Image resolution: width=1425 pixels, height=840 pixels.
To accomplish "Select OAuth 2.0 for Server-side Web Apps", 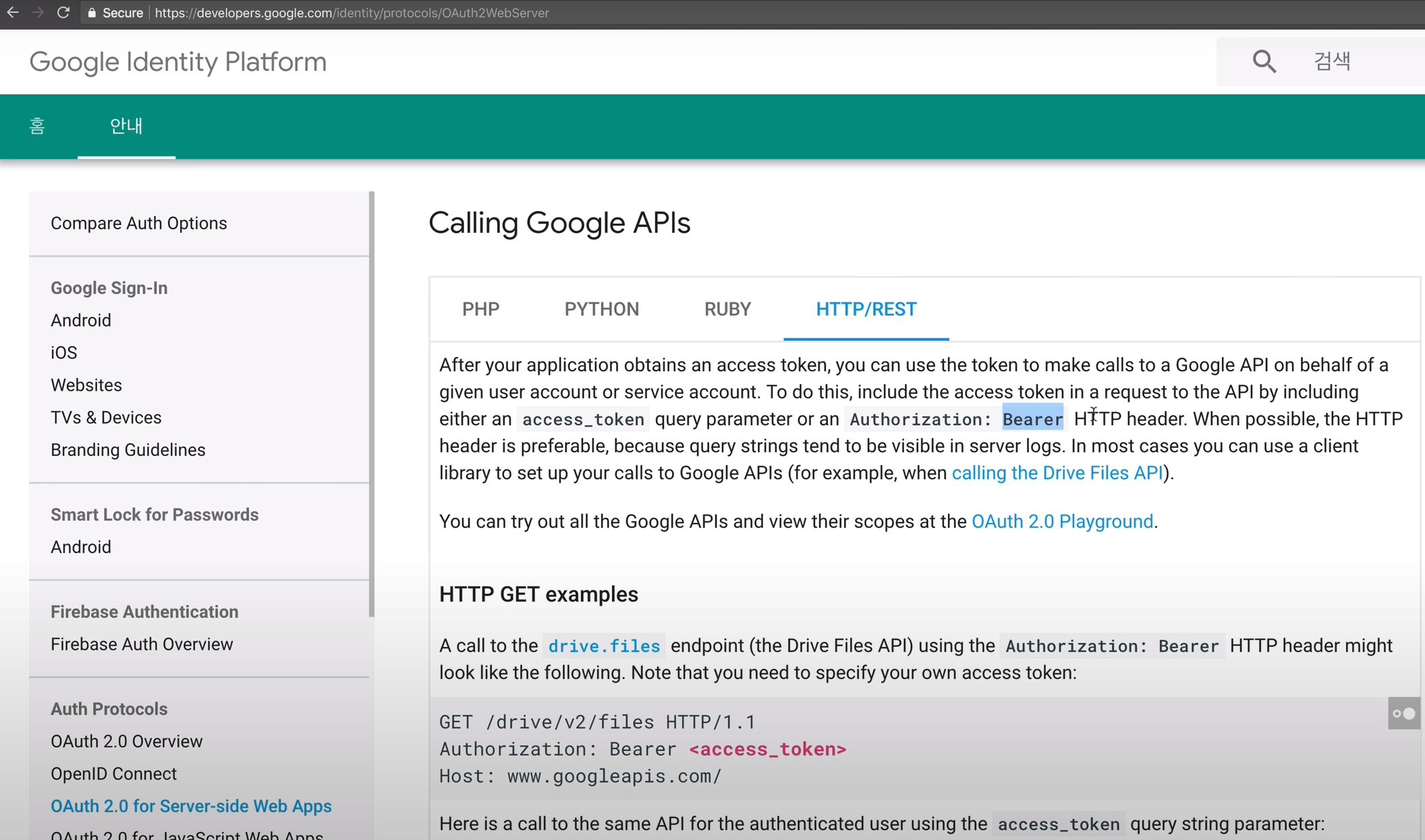I will (191, 806).
